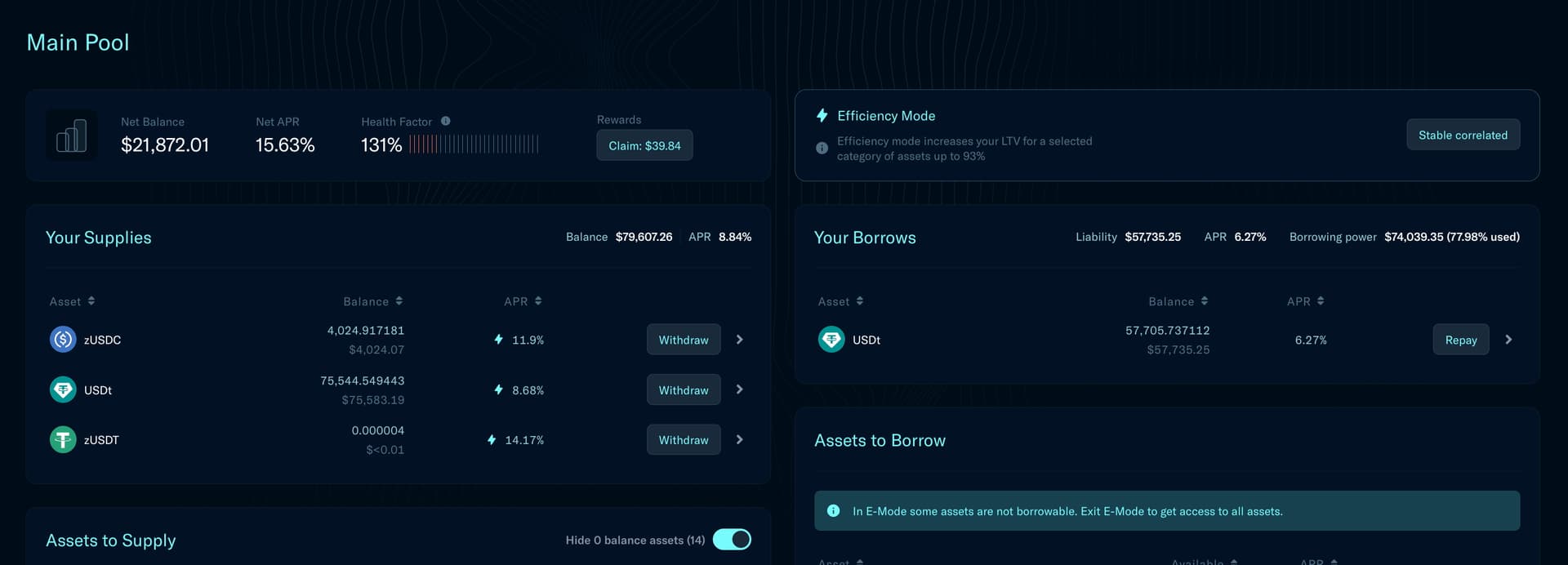1568x565 pixels.
Task: Open the Health Factor info icon
Action: tap(446, 121)
